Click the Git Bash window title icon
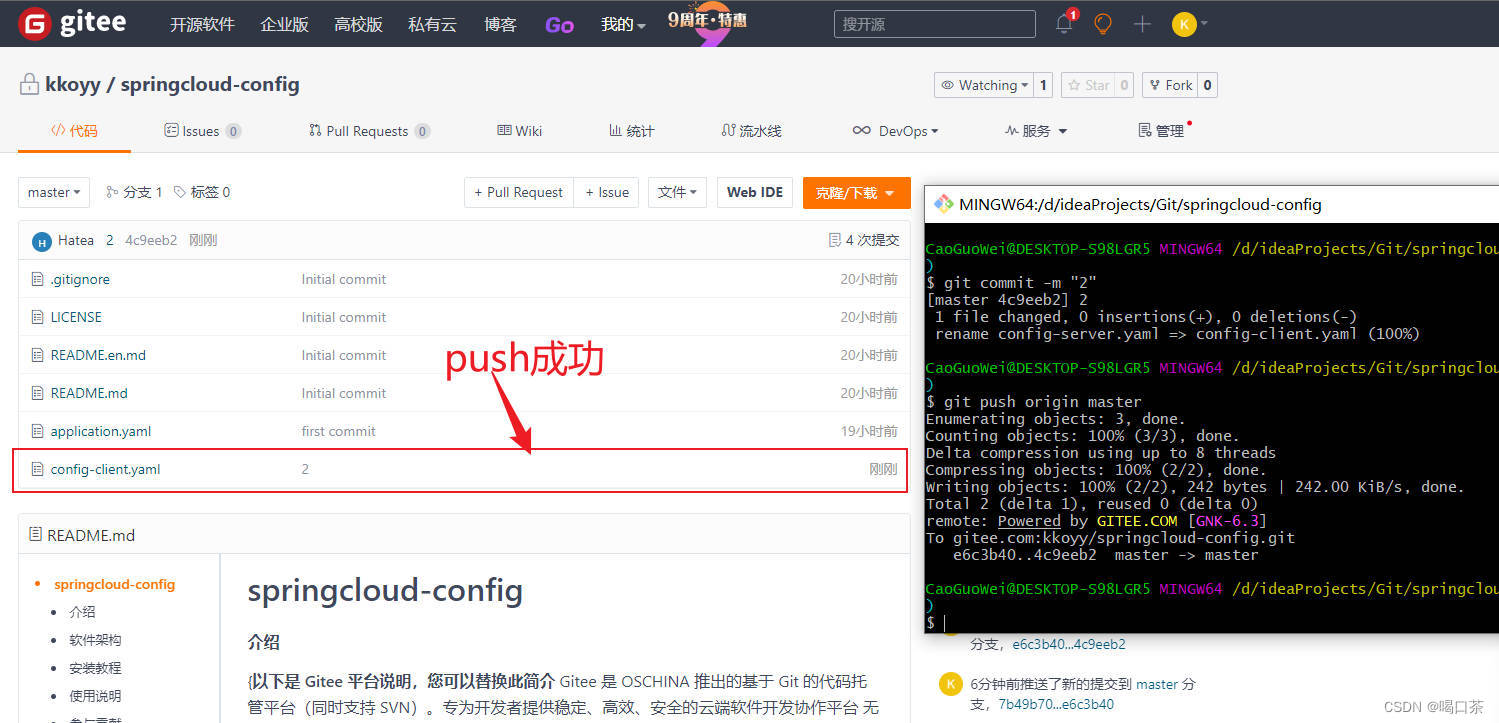 (943, 204)
